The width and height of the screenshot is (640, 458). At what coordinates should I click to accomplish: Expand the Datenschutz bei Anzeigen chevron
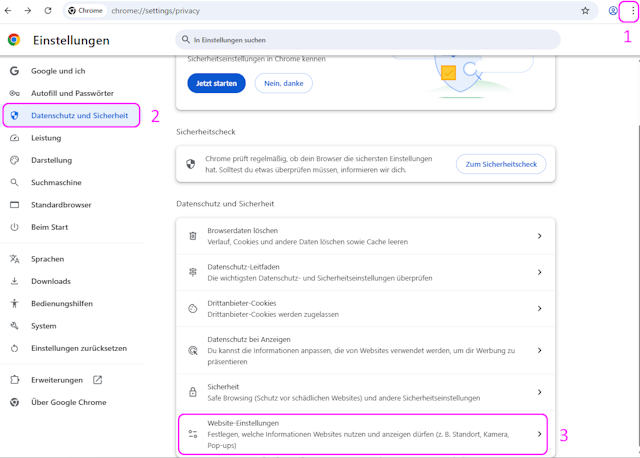[x=539, y=350]
